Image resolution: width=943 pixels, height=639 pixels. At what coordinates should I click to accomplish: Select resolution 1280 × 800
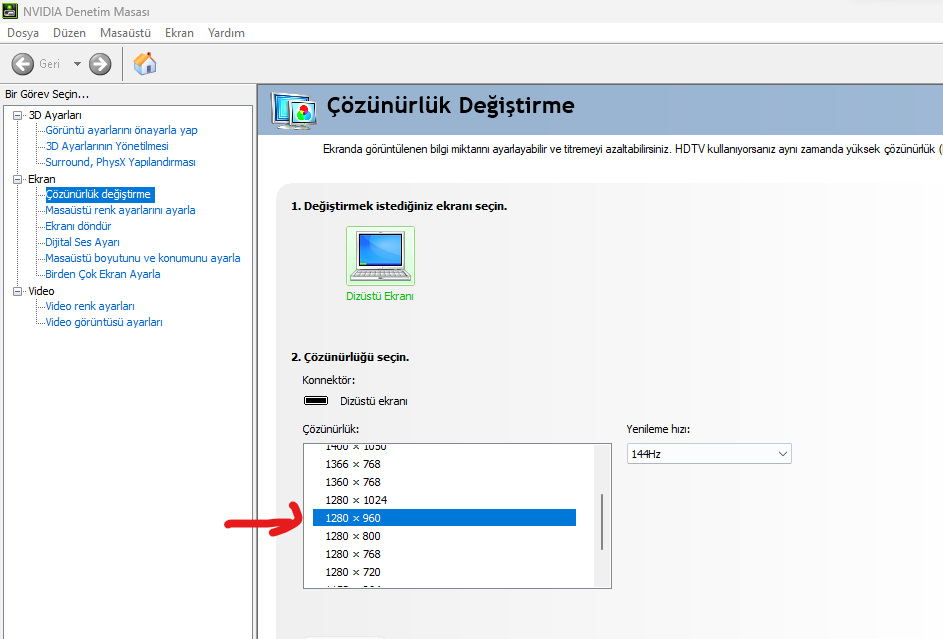pos(444,536)
